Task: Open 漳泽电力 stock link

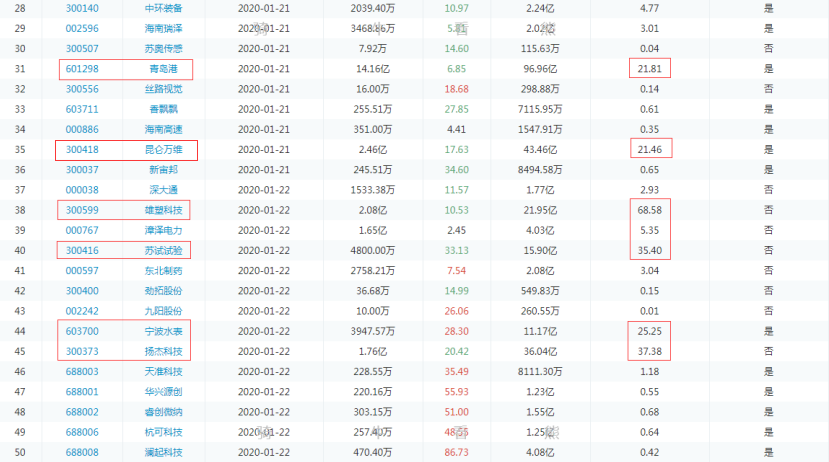Action: [163, 230]
